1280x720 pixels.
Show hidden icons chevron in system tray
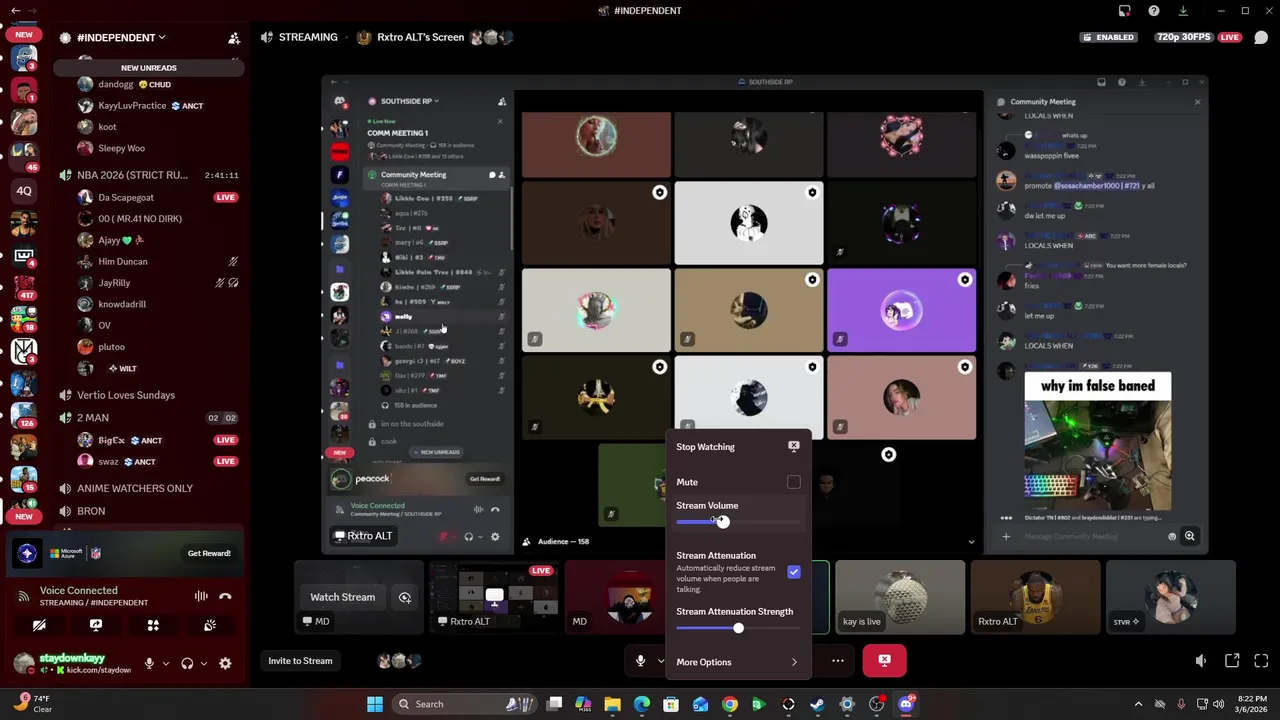(1138, 704)
